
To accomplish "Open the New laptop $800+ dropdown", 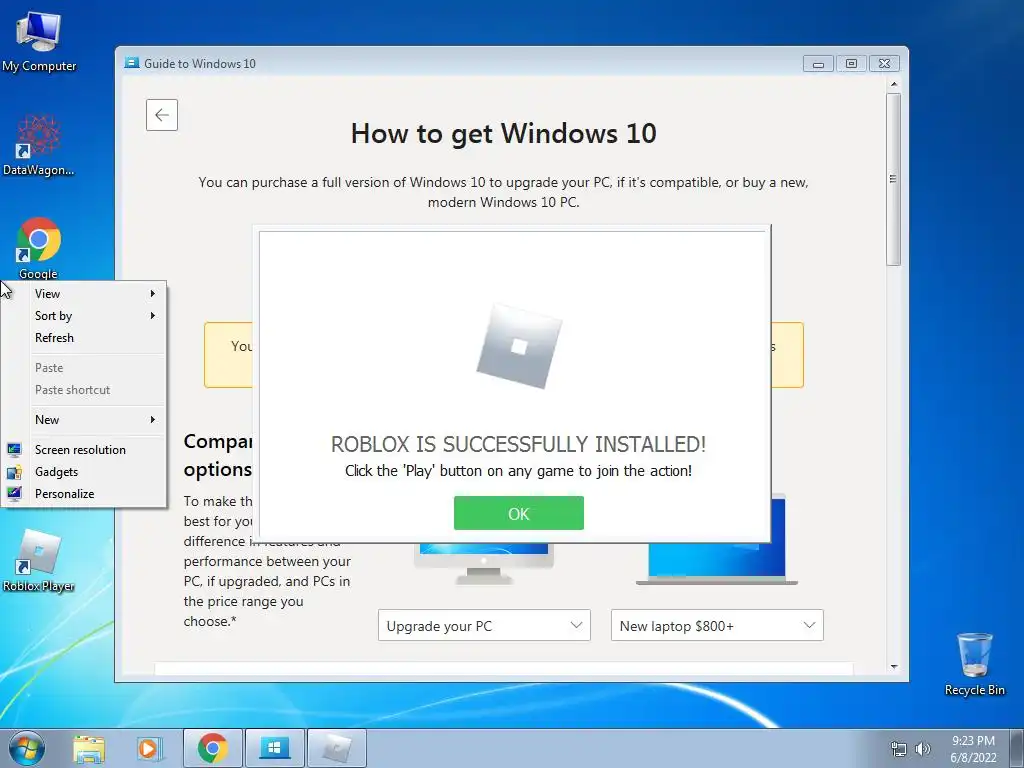I will tap(717, 626).
